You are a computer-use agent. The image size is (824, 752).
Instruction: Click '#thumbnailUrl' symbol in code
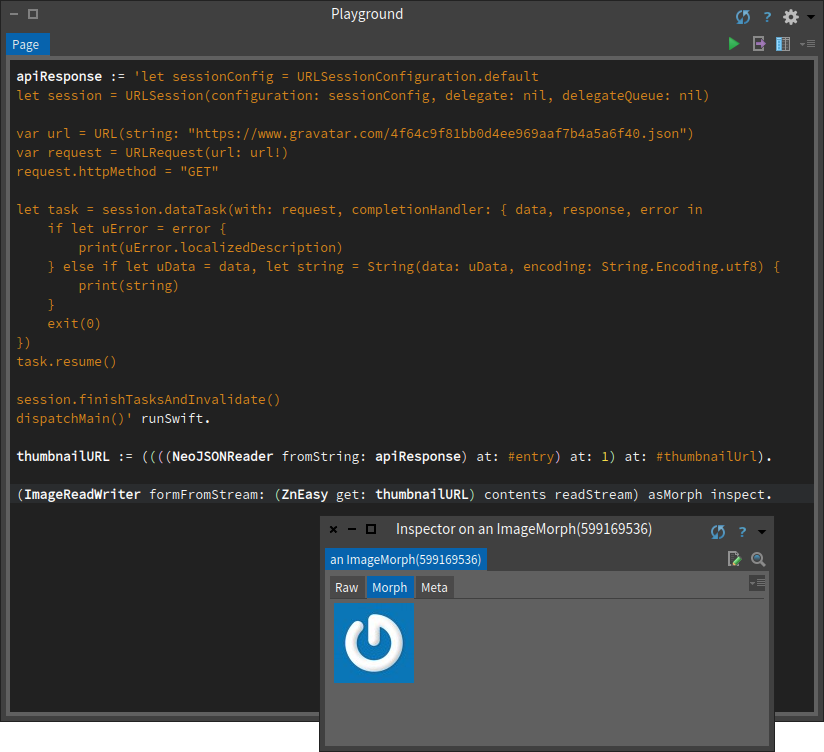point(707,456)
